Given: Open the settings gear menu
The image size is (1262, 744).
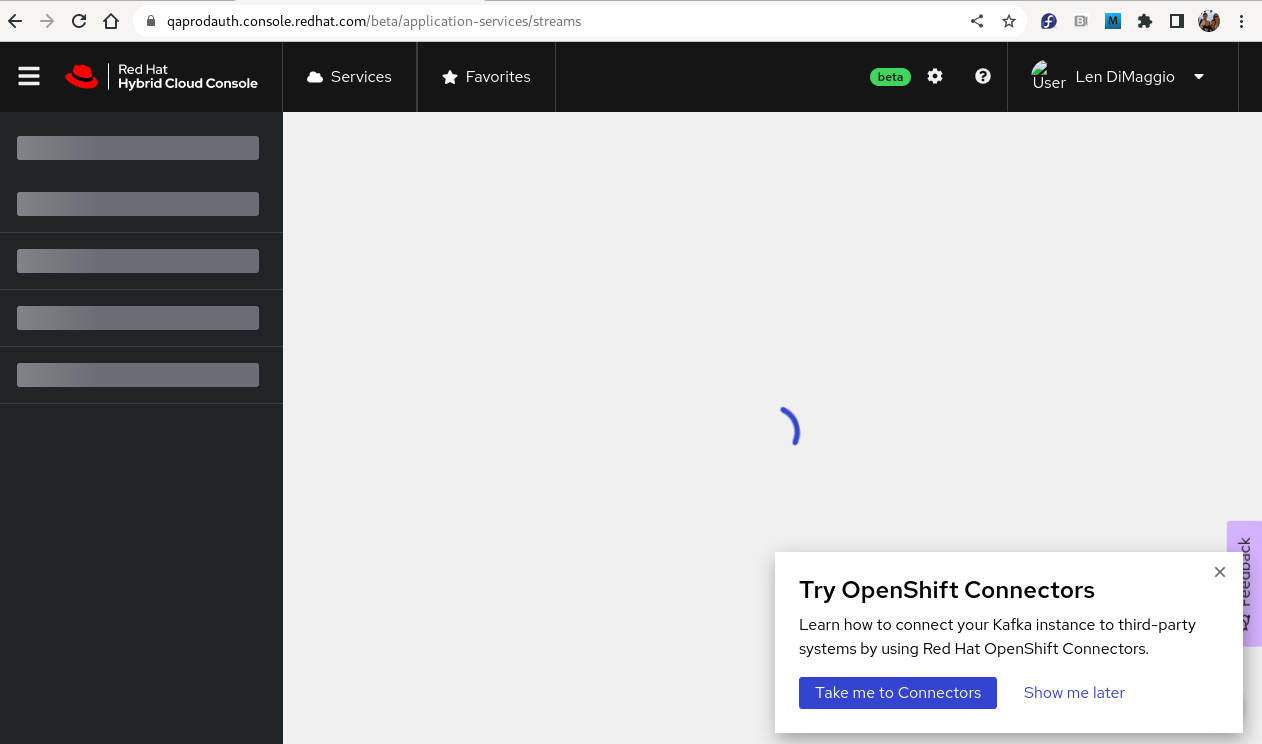Looking at the screenshot, I should [935, 76].
